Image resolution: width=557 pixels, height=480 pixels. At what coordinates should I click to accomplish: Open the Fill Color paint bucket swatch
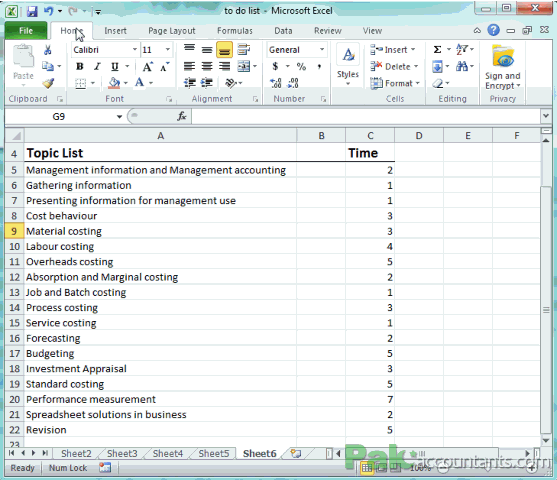pyautogui.click(x=114, y=83)
